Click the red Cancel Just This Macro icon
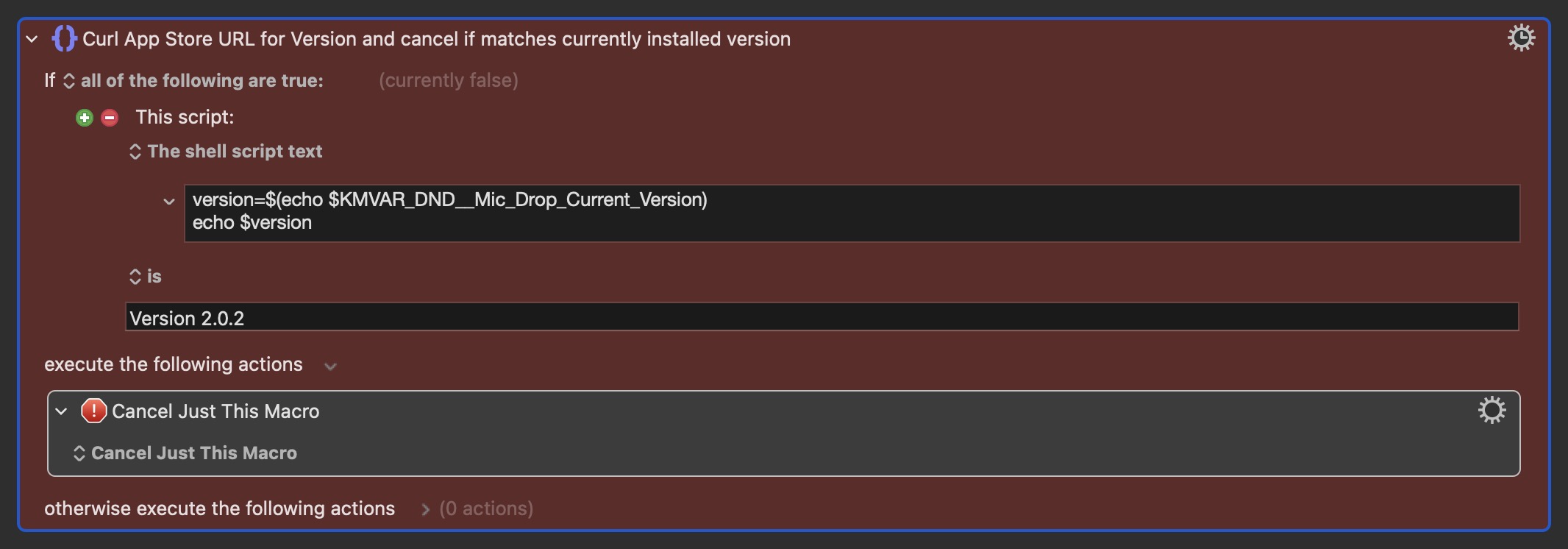Image resolution: width=1568 pixels, height=549 pixels. point(93,411)
